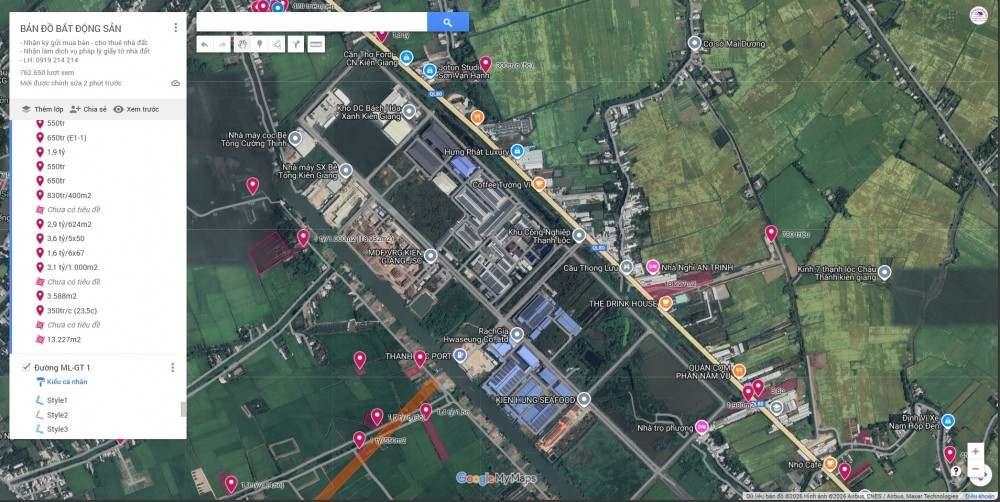Screen dimensions: 1000x502
Task: Select the hand pan tool
Action: click(242, 44)
